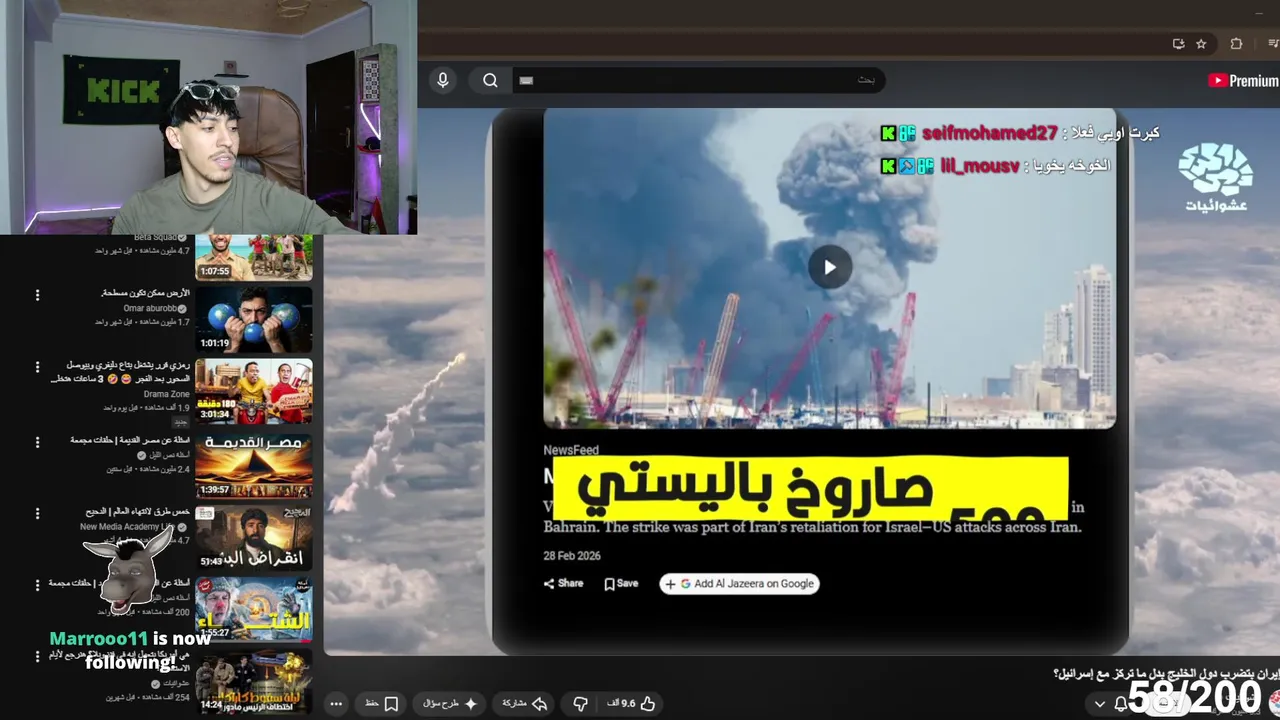Open the 1:55:27 winter video thumbnail

(253, 609)
